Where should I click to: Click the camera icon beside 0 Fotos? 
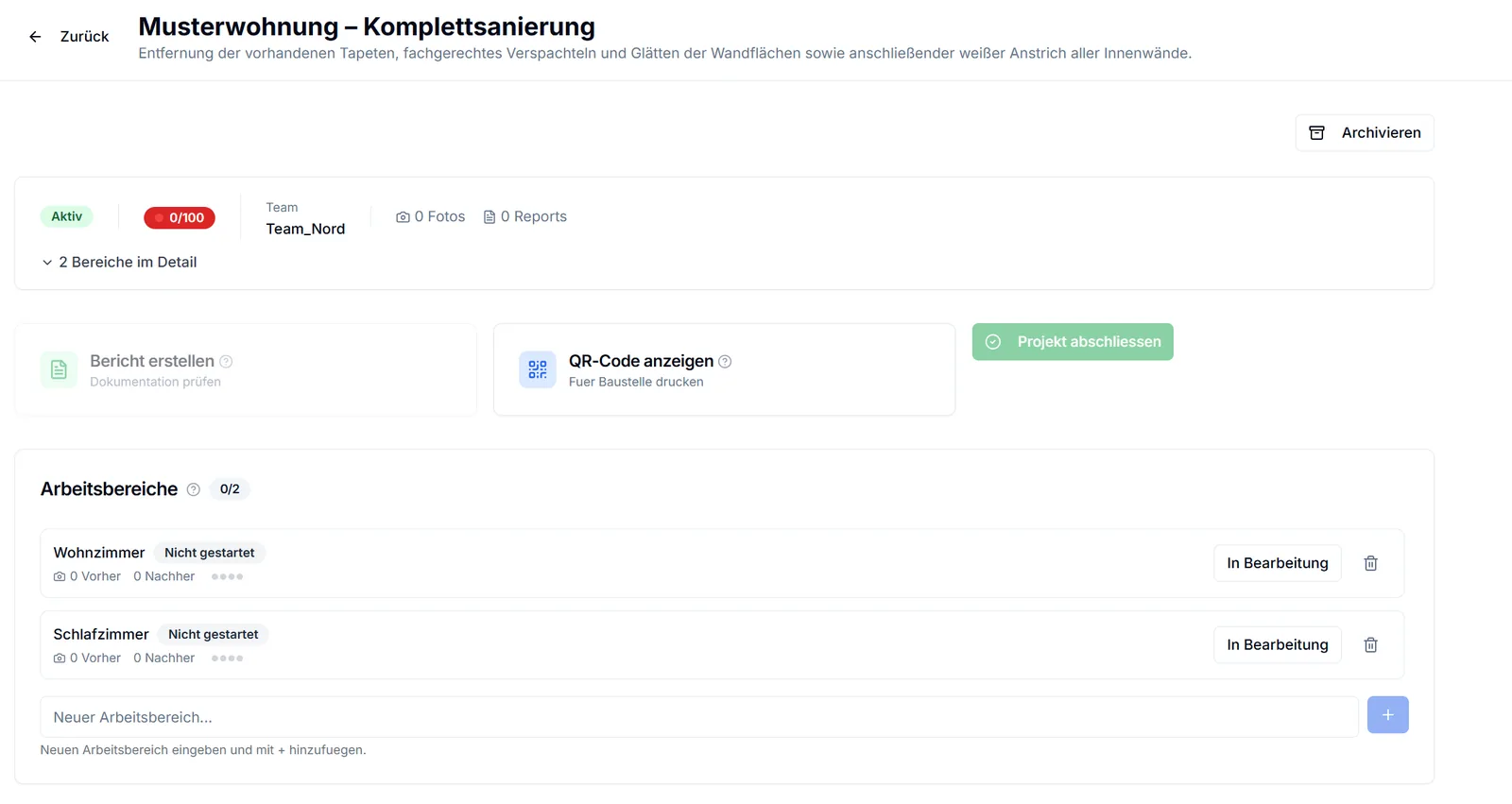coord(403,217)
